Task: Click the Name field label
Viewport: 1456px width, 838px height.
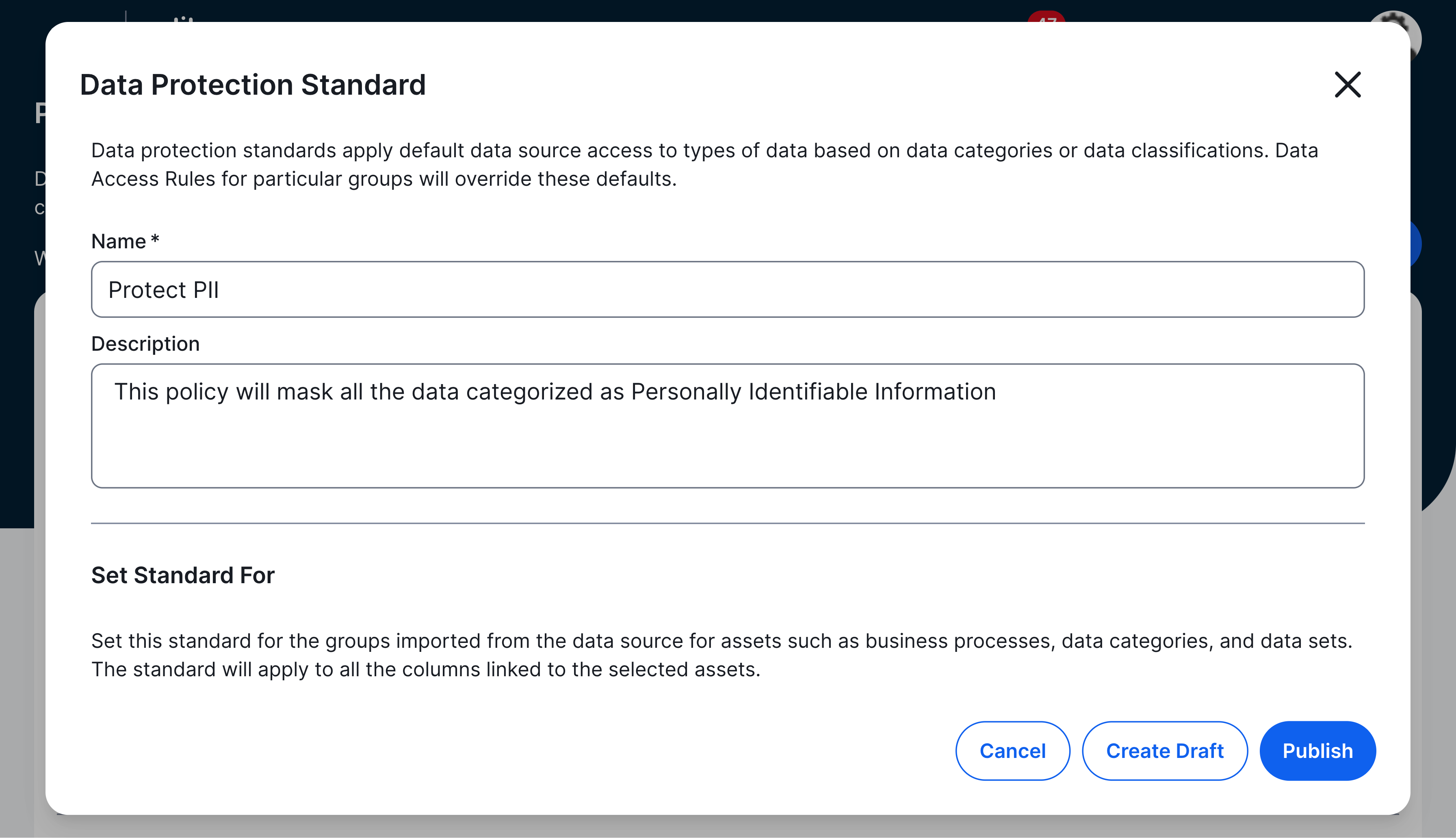Action: (x=119, y=241)
